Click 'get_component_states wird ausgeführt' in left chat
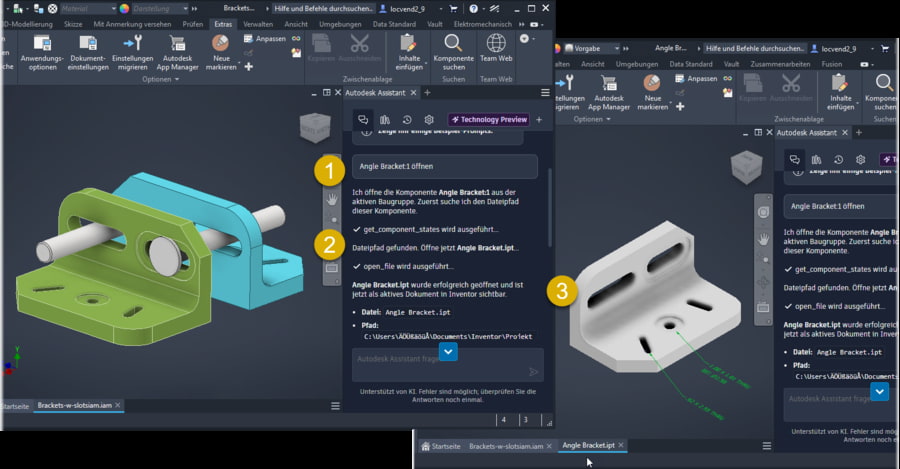This screenshot has height=469, width=900. (x=425, y=229)
